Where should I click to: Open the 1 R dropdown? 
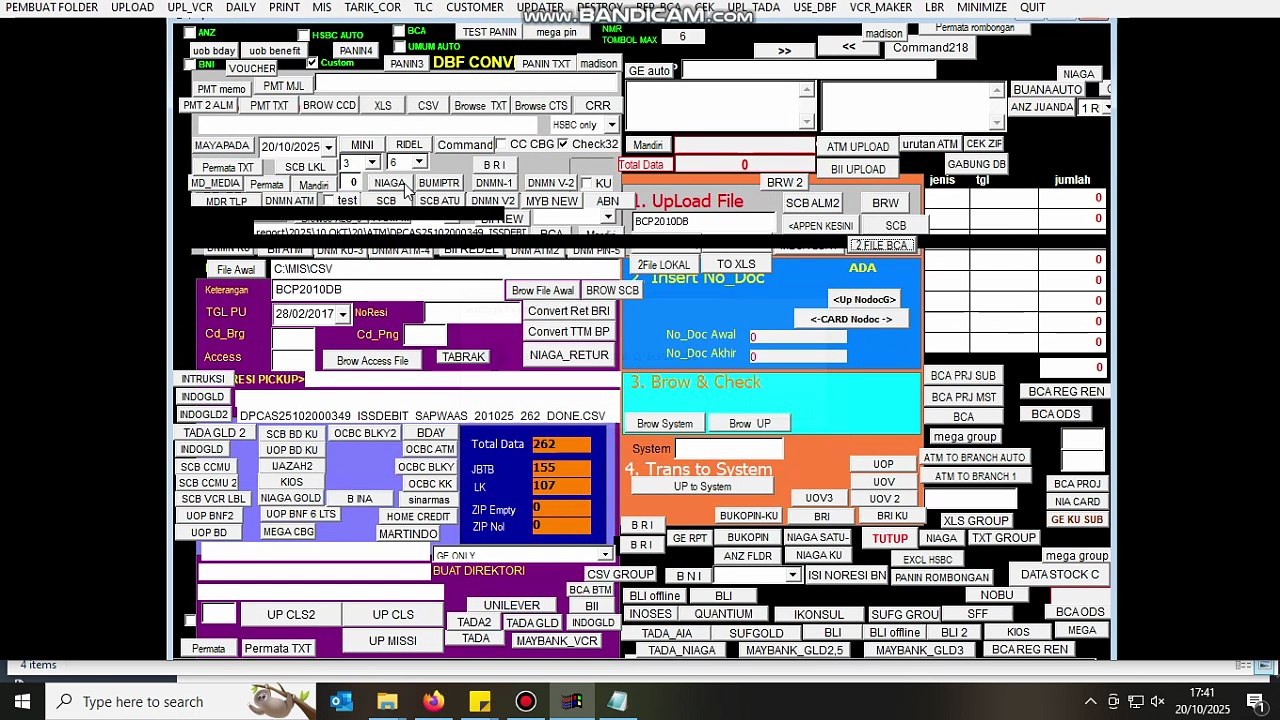tap(1106, 108)
